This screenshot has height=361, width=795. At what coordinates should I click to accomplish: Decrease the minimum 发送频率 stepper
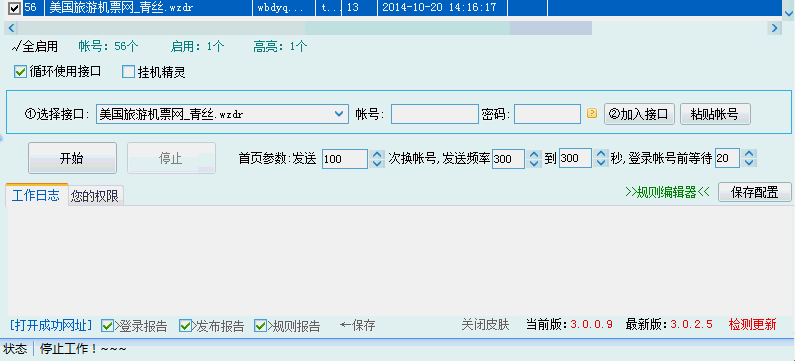click(534, 163)
